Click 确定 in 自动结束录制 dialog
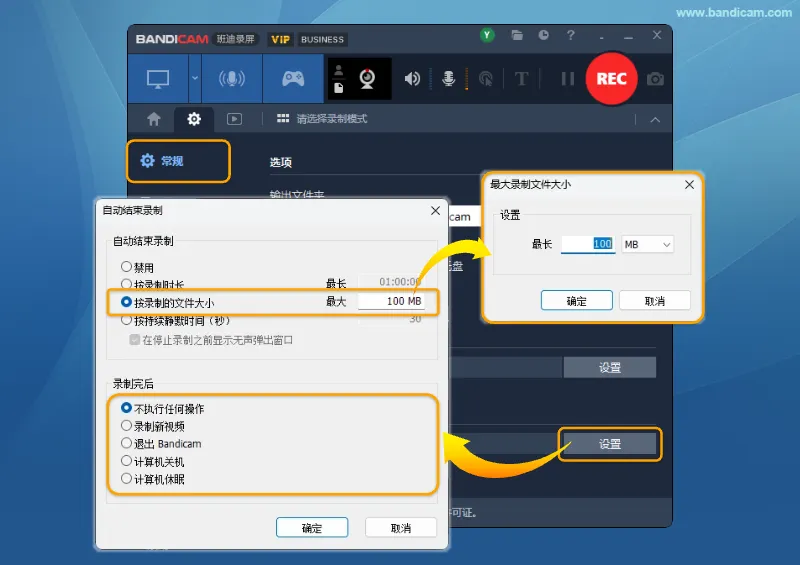The height and width of the screenshot is (565, 800). click(x=312, y=528)
